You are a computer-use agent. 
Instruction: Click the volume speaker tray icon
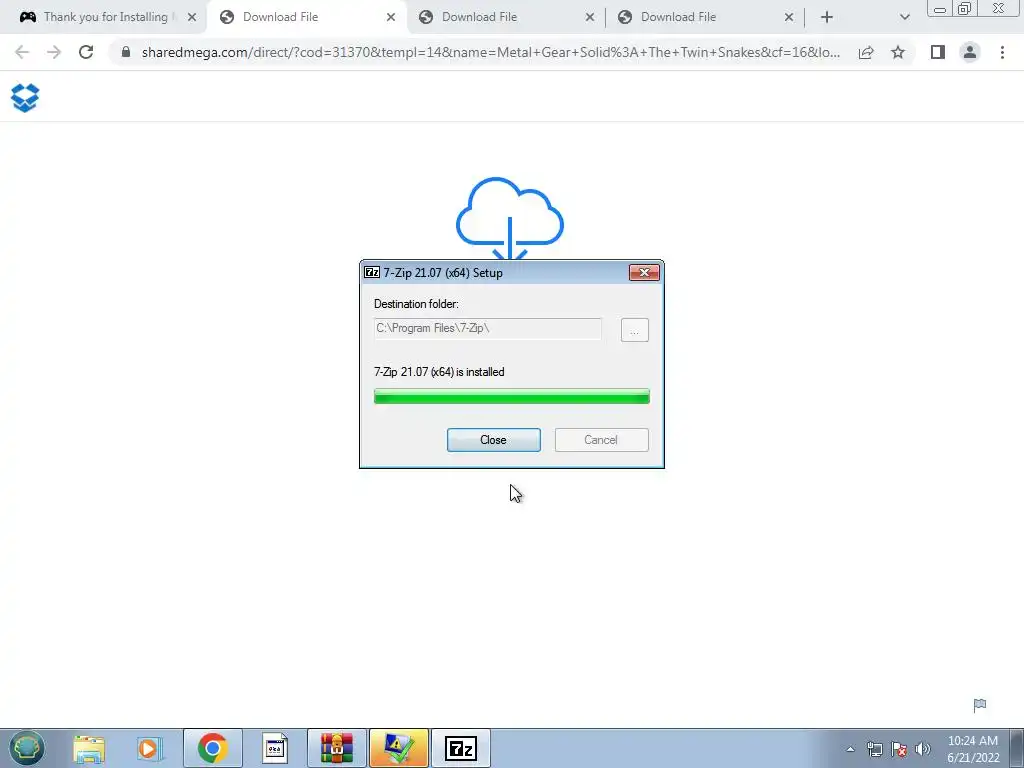pyautogui.click(x=922, y=749)
